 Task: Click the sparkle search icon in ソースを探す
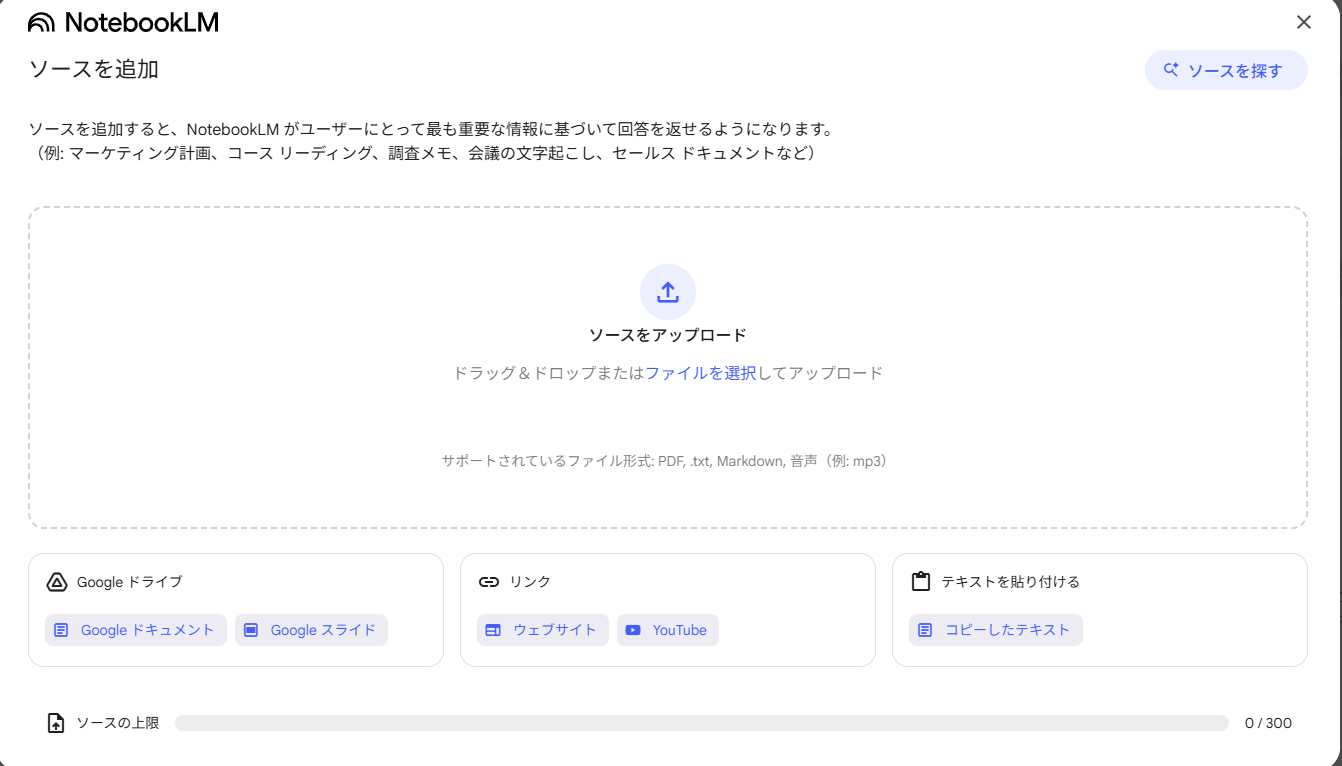(x=1172, y=70)
